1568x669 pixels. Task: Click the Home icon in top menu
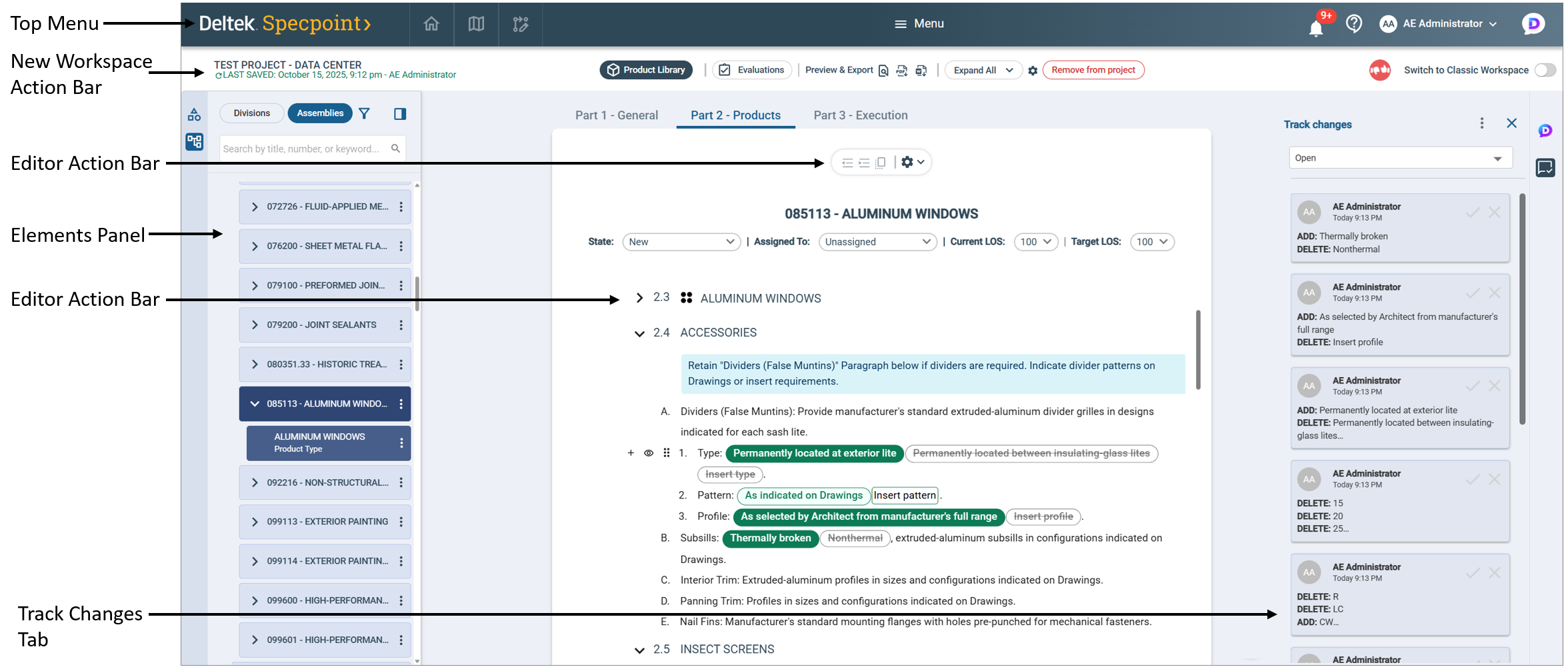tap(431, 24)
